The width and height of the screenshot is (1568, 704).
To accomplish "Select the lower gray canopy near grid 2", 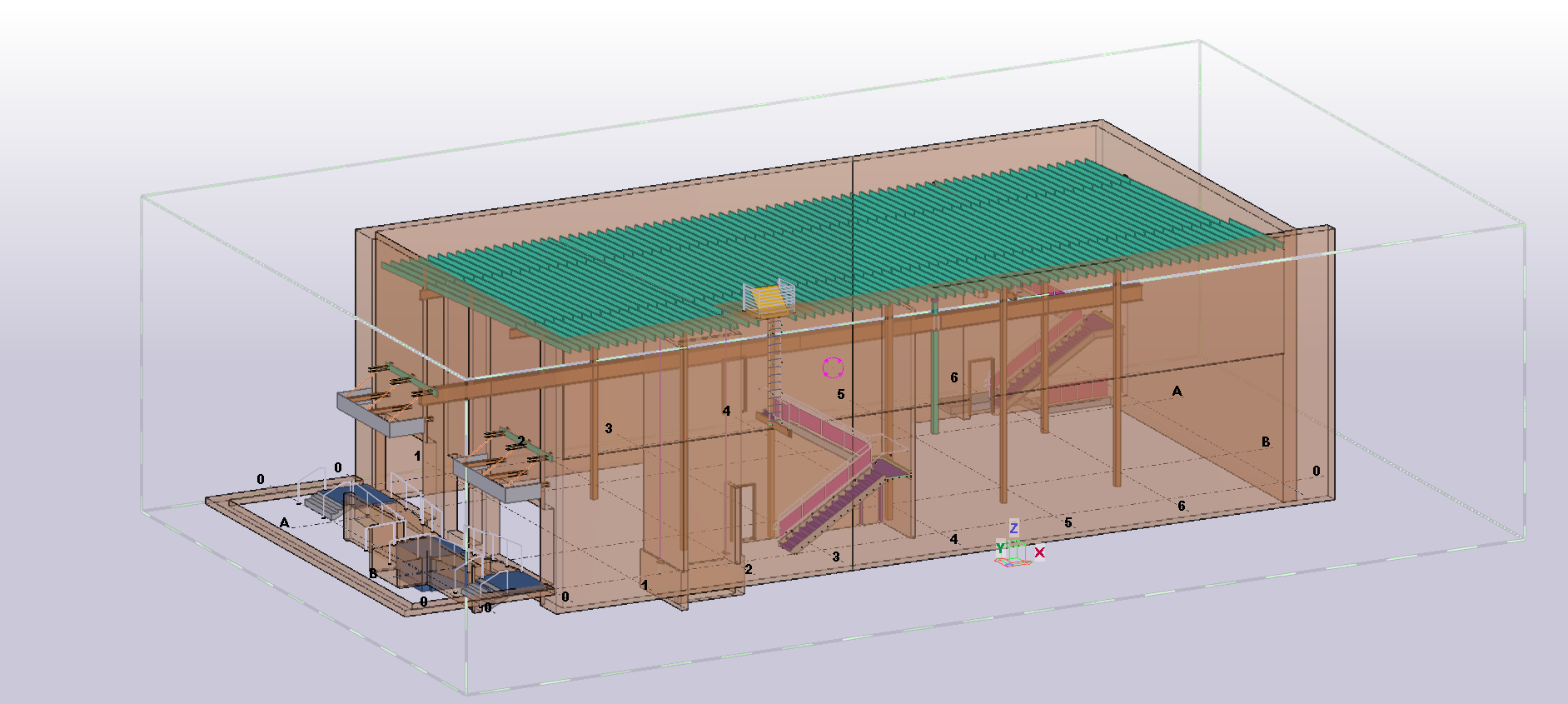I will point(500,484).
